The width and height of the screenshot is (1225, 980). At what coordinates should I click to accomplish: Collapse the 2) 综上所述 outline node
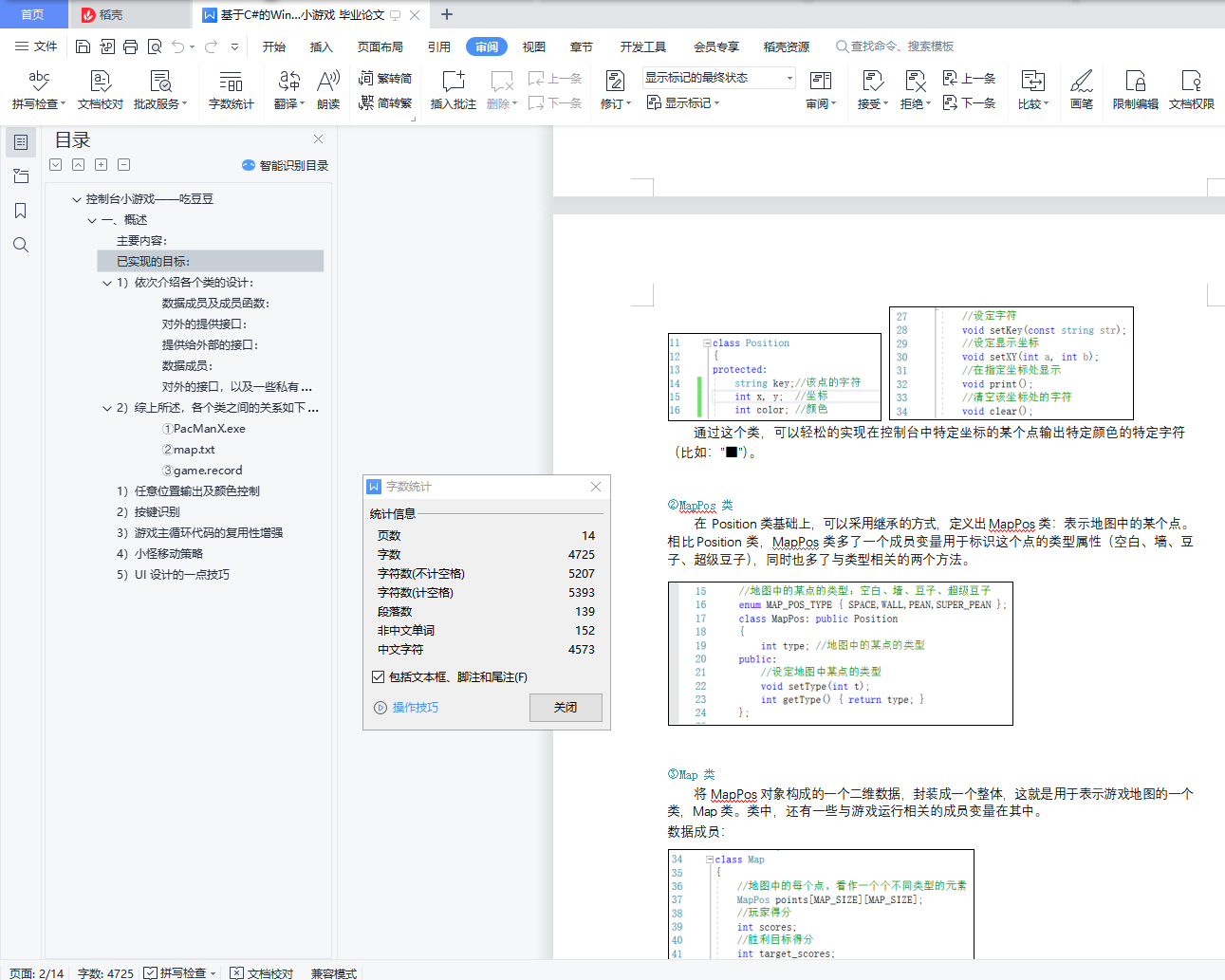[x=107, y=408]
